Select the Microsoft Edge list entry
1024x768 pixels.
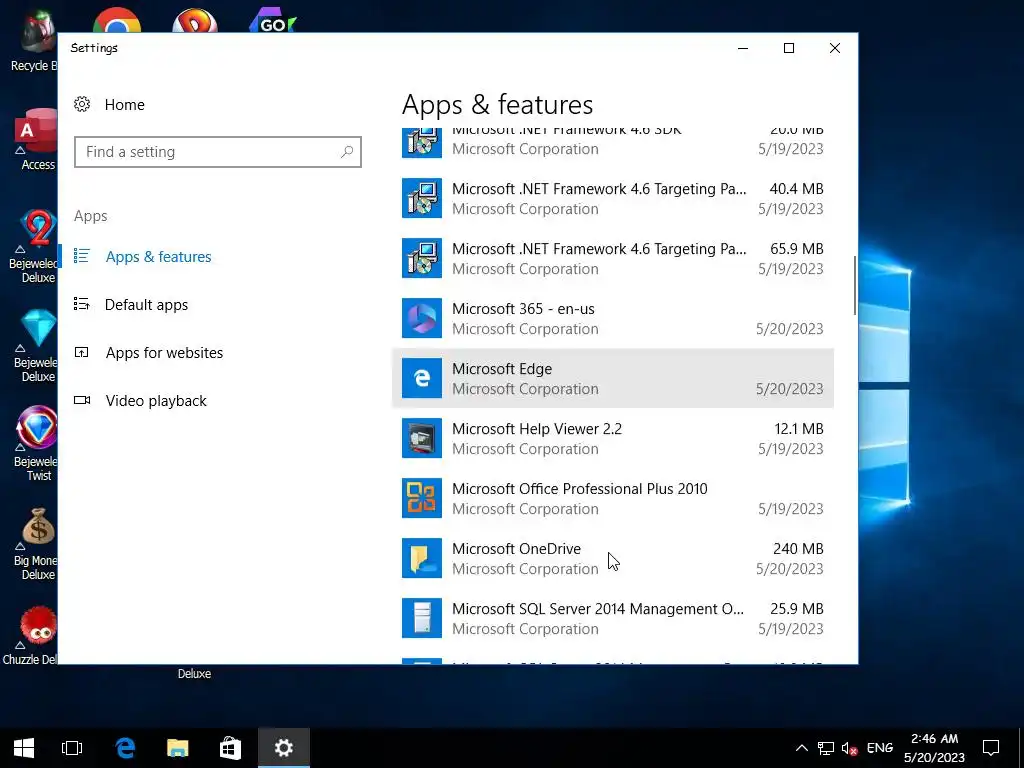click(613, 378)
